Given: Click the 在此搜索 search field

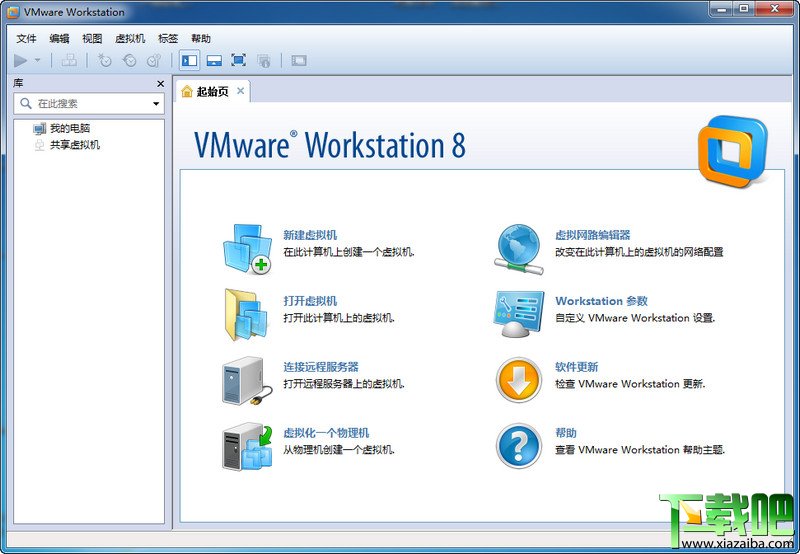Looking at the screenshot, I should pos(89,104).
